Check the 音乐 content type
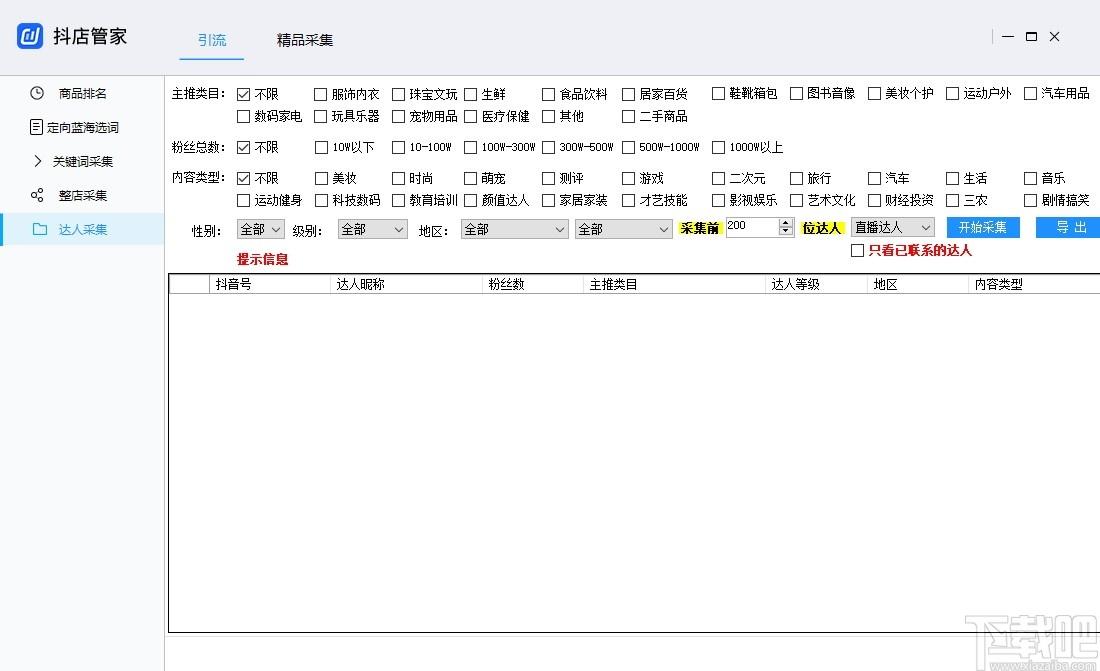 point(1031,178)
